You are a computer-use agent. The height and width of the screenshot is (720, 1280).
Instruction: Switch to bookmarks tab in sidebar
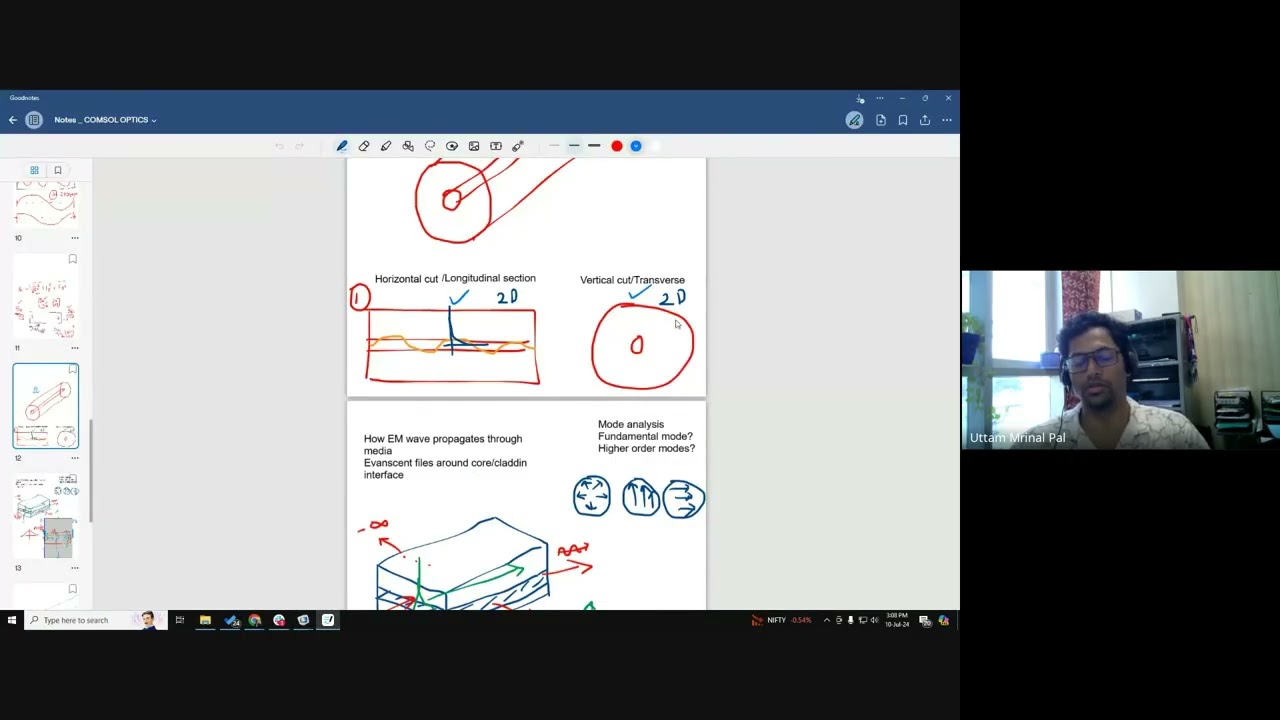point(58,170)
